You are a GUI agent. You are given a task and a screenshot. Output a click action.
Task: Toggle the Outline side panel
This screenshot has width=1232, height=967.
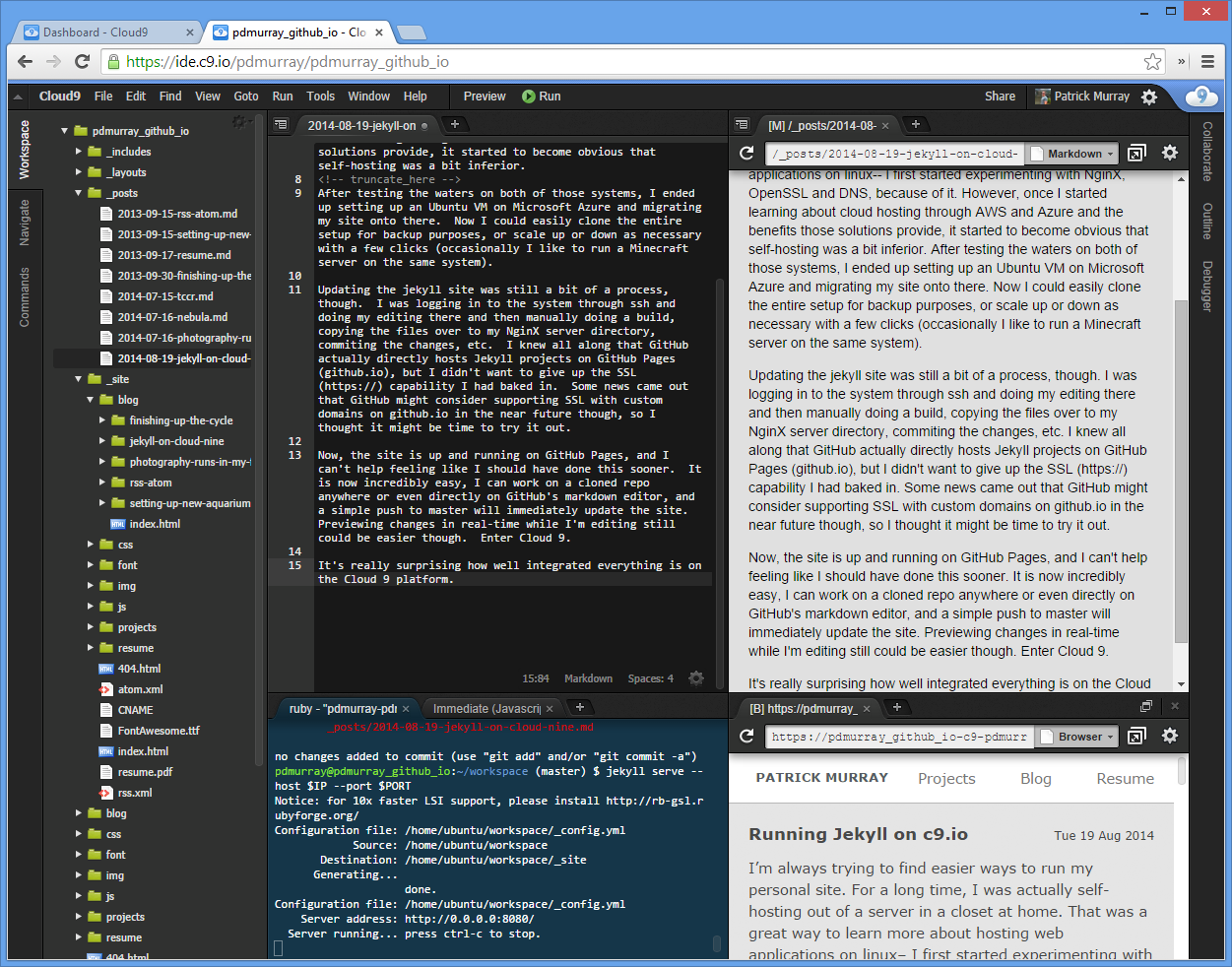click(1206, 222)
